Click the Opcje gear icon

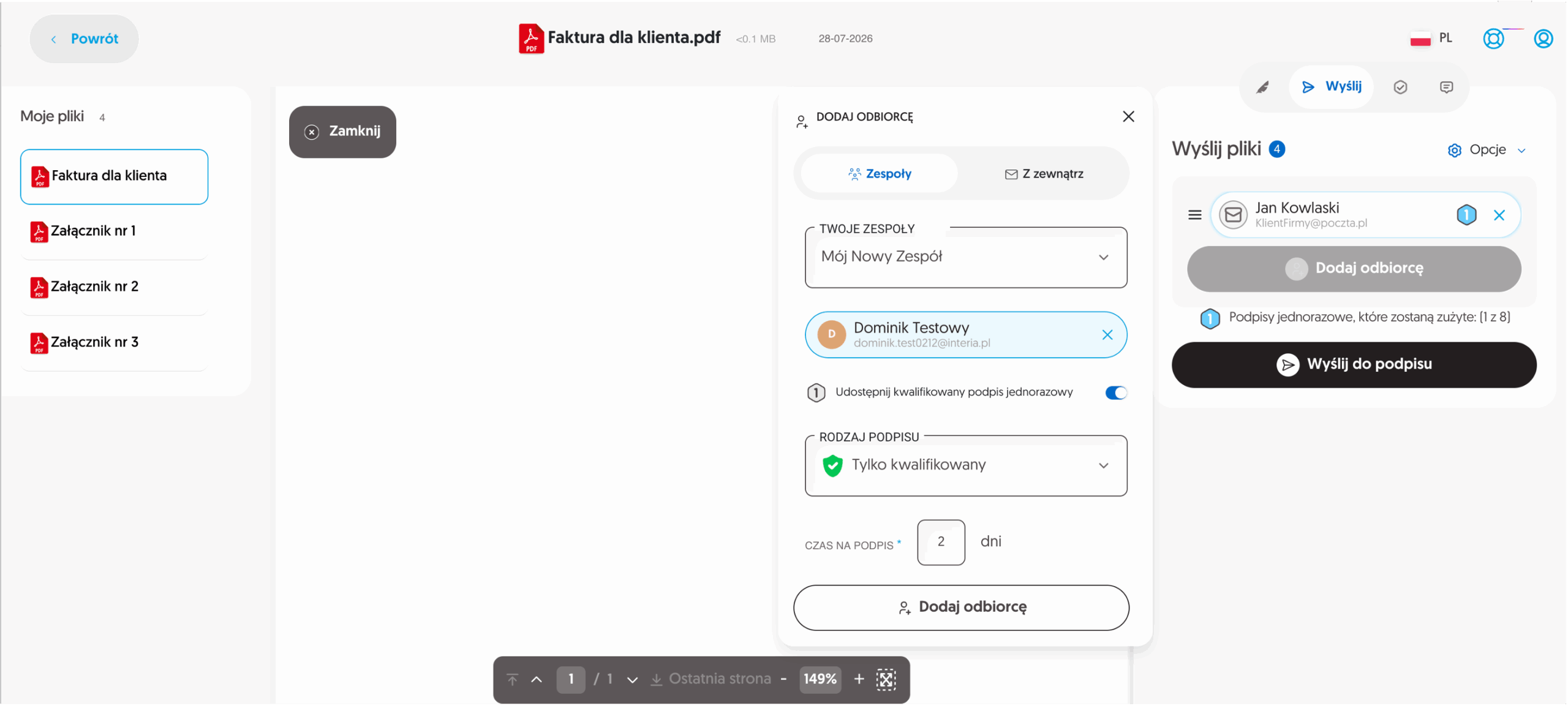[x=1455, y=151]
